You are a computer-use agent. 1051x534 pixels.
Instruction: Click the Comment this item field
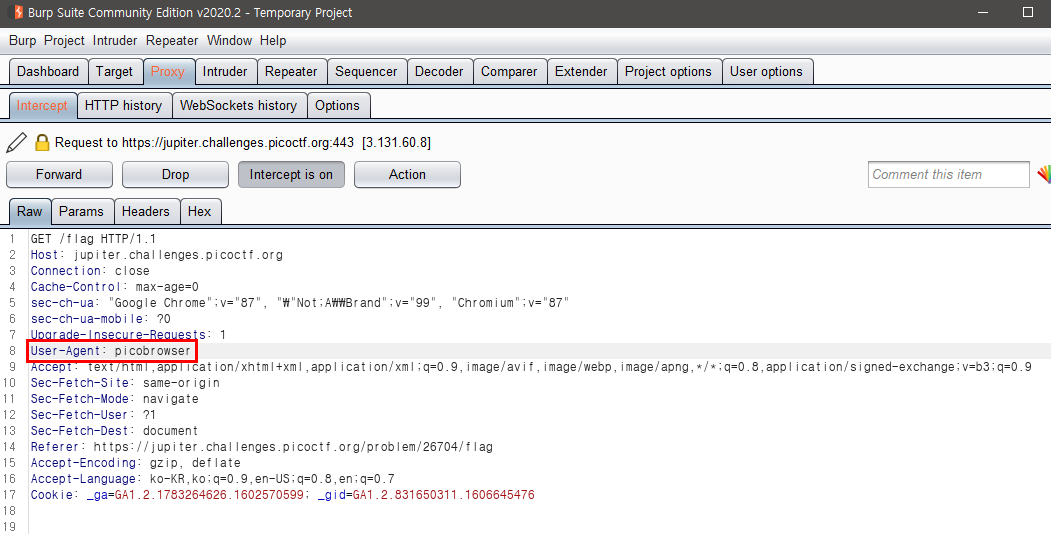948,174
